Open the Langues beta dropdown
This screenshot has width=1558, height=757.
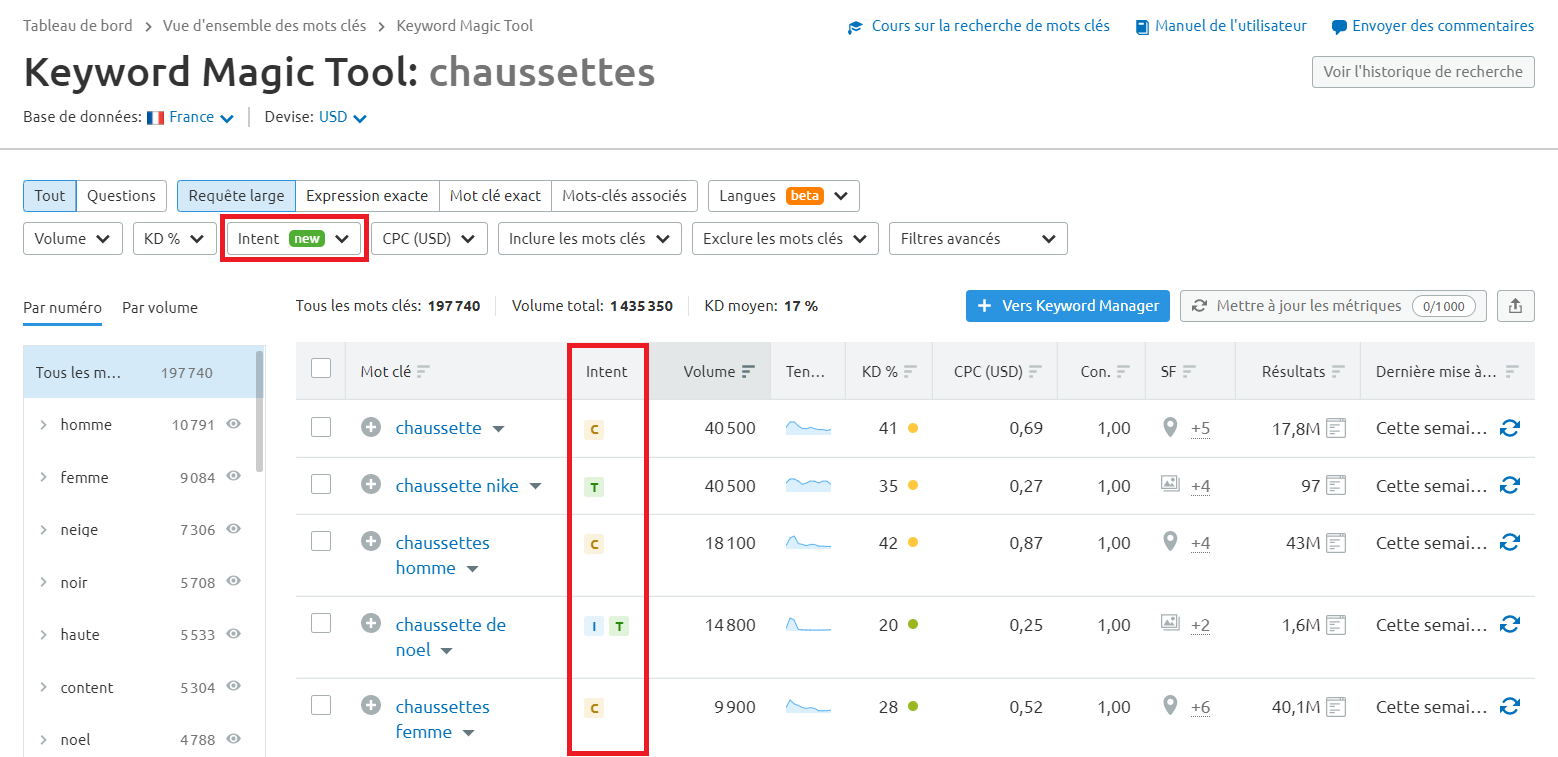pyautogui.click(x=783, y=196)
